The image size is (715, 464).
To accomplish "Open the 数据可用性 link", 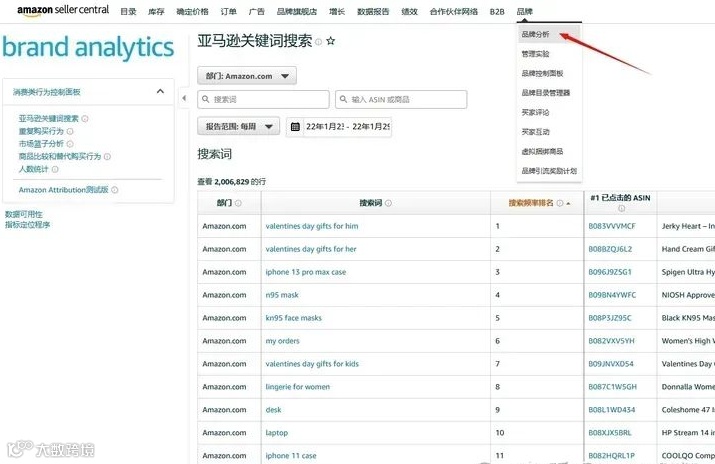I will pos(24,214).
